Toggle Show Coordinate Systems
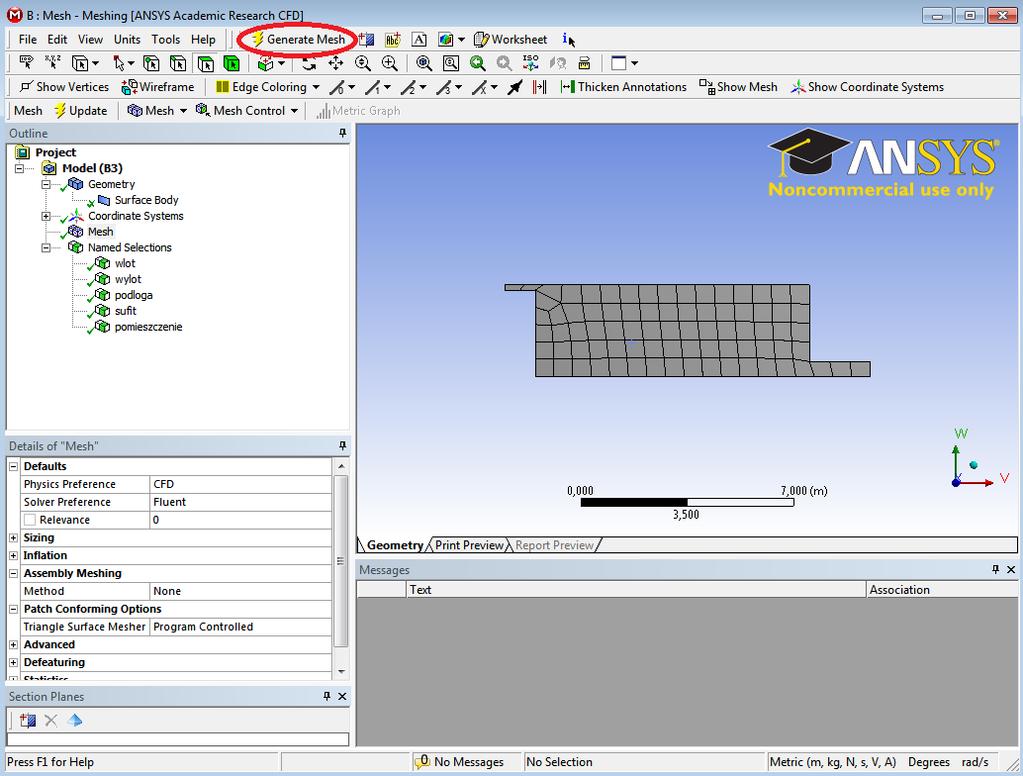The height and width of the screenshot is (776, 1023). point(867,87)
